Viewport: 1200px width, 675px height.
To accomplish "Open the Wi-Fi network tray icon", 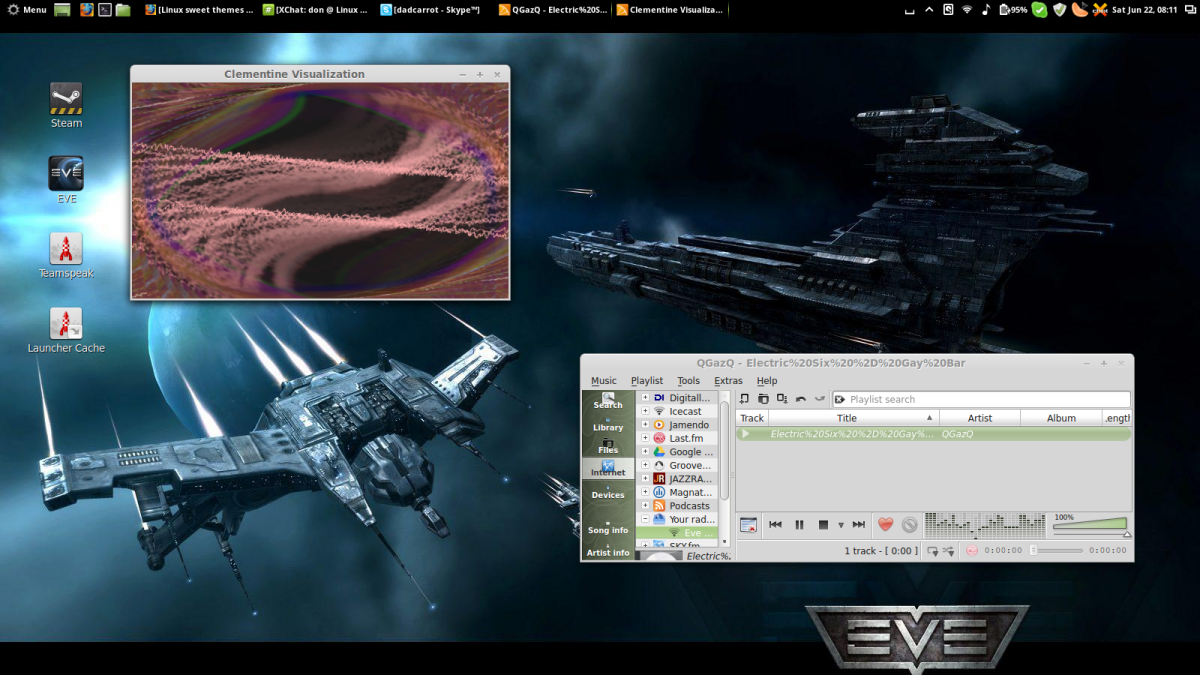I will (967, 9).
